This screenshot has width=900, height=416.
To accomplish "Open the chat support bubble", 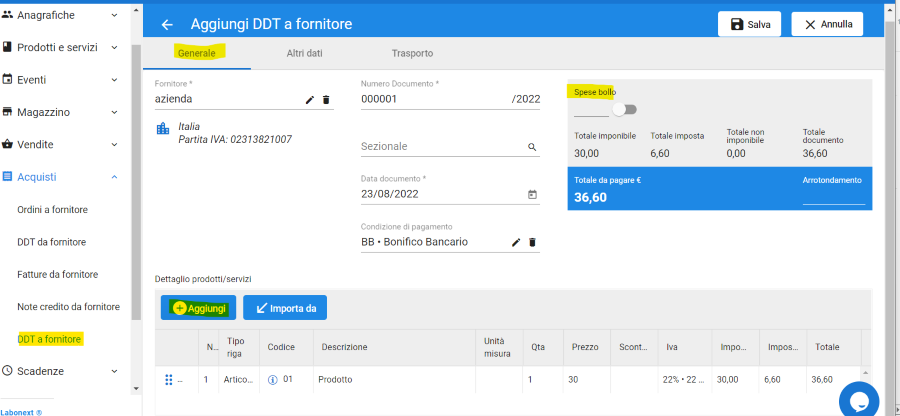I will 859,401.
